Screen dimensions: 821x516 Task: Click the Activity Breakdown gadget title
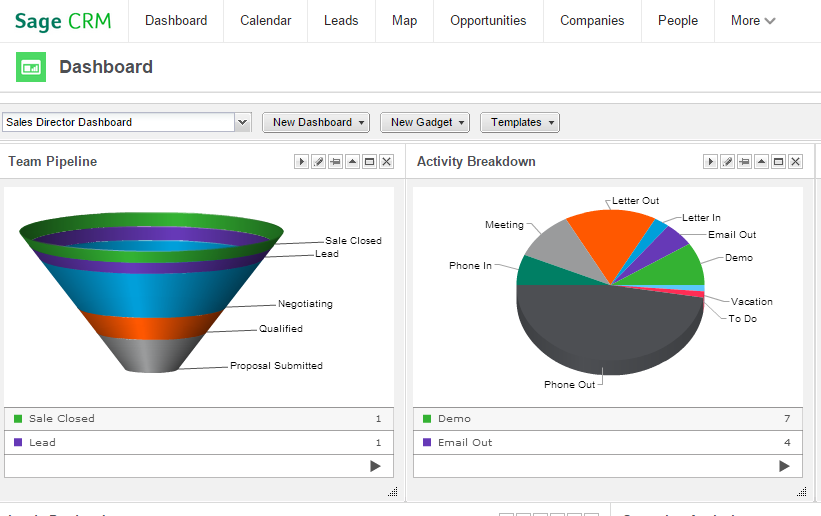476,161
